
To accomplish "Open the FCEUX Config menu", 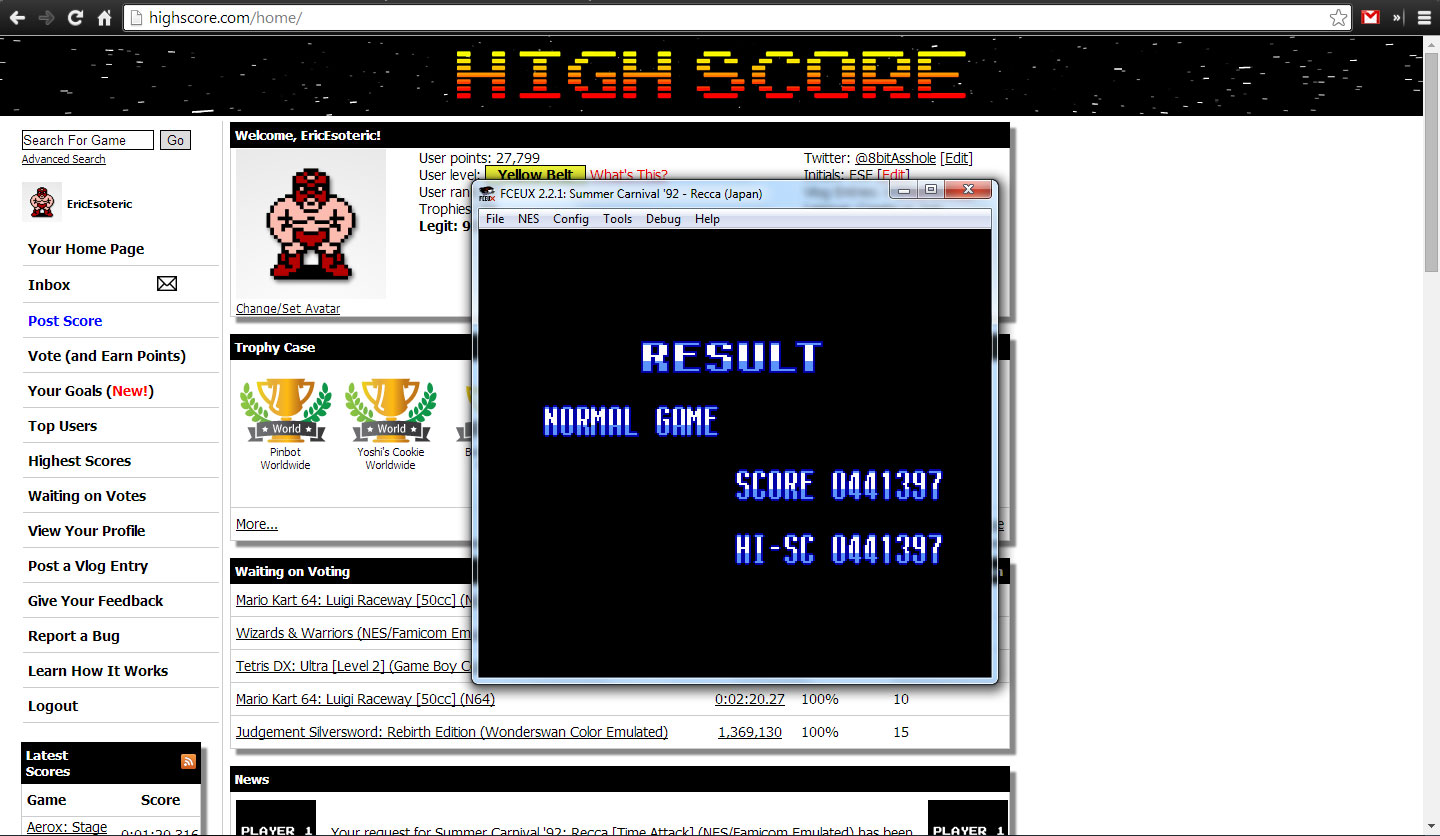I will pyautogui.click(x=570, y=219).
